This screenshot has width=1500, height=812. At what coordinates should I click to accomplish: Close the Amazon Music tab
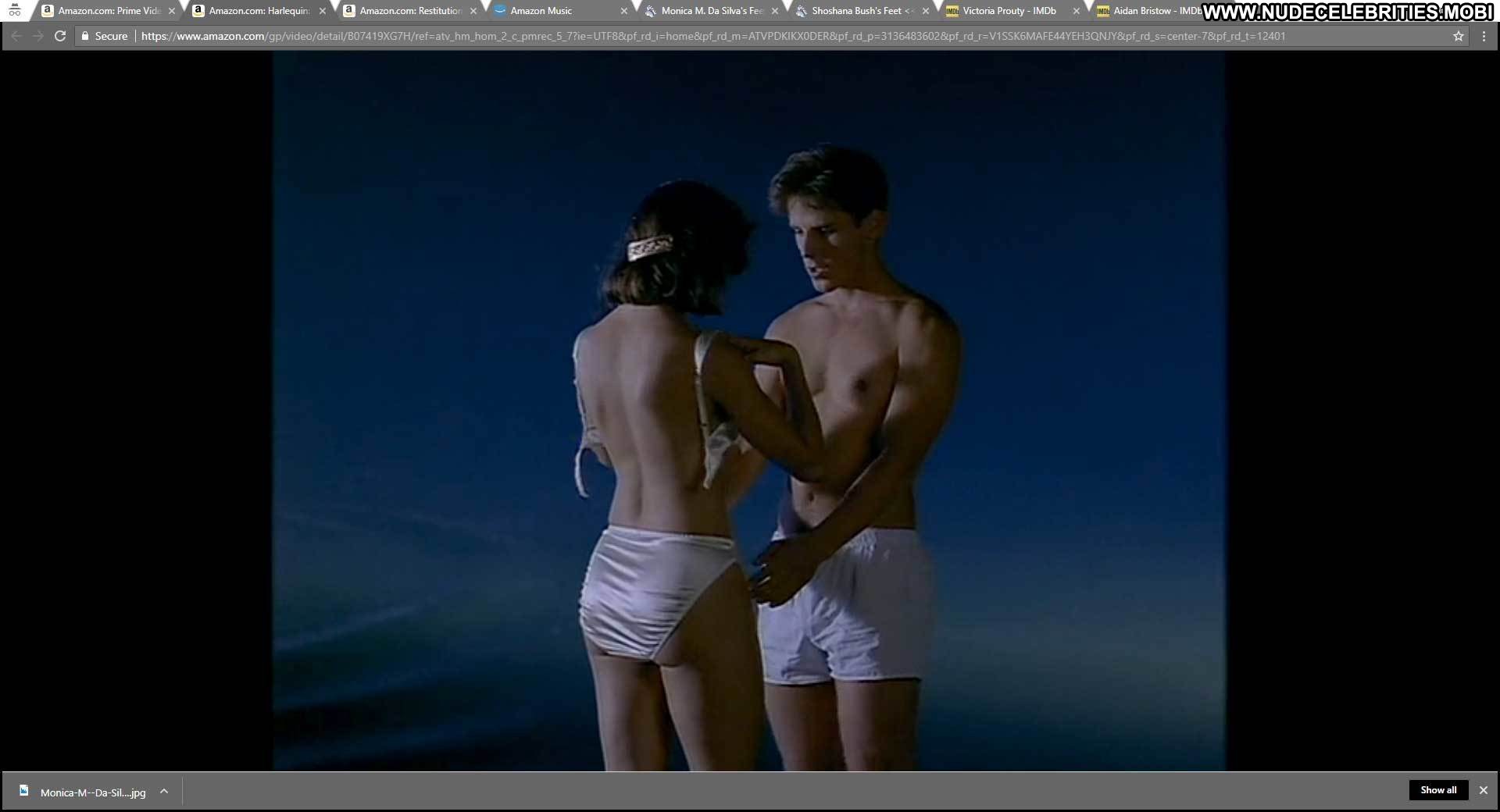(x=623, y=11)
